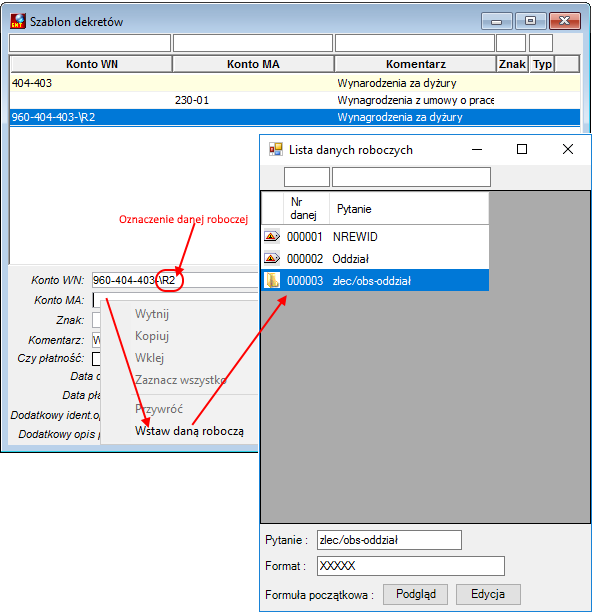Image resolution: width=592 pixels, height=612 pixels.
Task: Focus the Format input field containing XXXXX
Action: pos(411,566)
